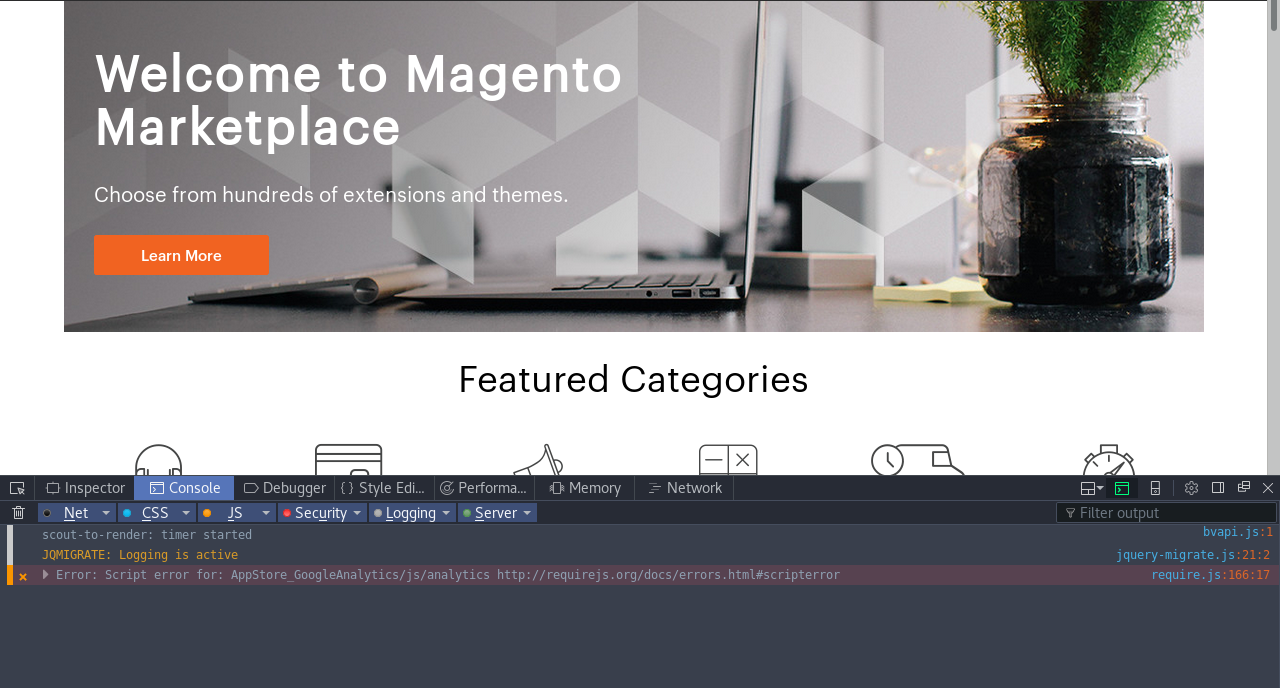Screen dimensions: 1280x688
Task: Open the Network tab
Action: pos(684,488)
